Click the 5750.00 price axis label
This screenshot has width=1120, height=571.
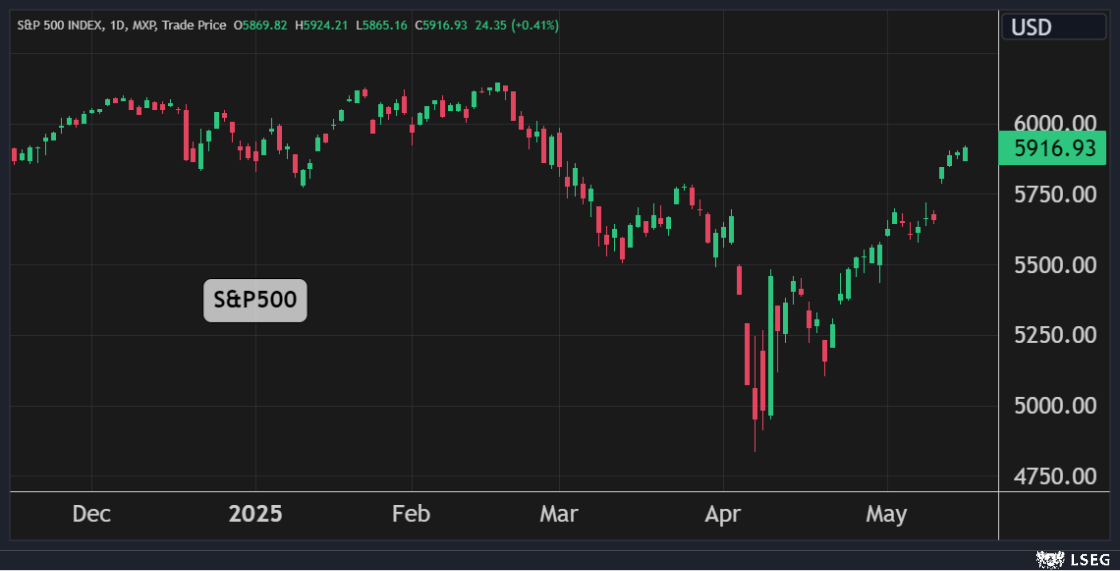[x=1054, y=193]
